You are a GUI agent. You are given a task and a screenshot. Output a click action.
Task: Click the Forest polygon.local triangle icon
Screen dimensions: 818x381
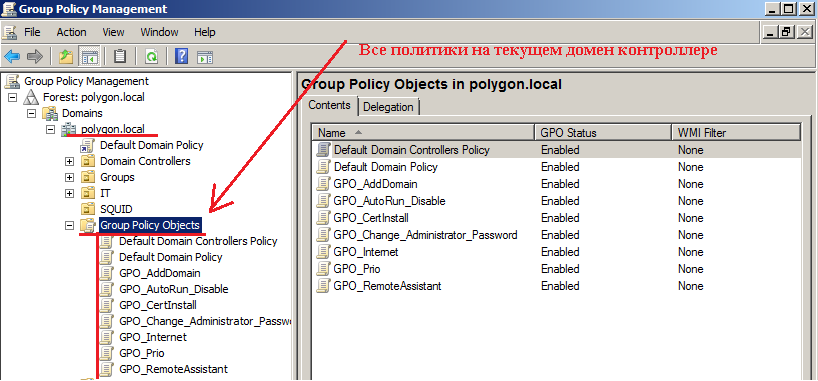pos(31,98)
